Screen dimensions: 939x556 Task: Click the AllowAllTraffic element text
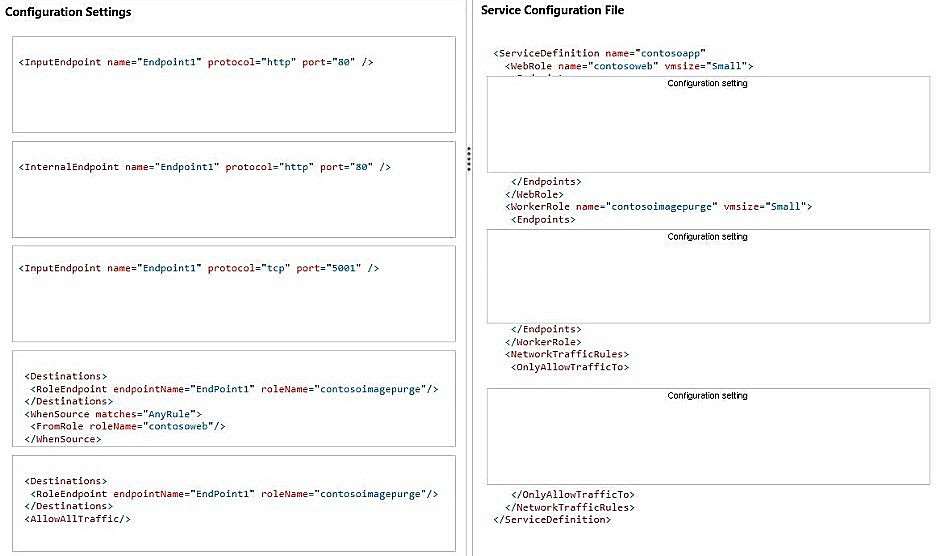tap(77, 519)
